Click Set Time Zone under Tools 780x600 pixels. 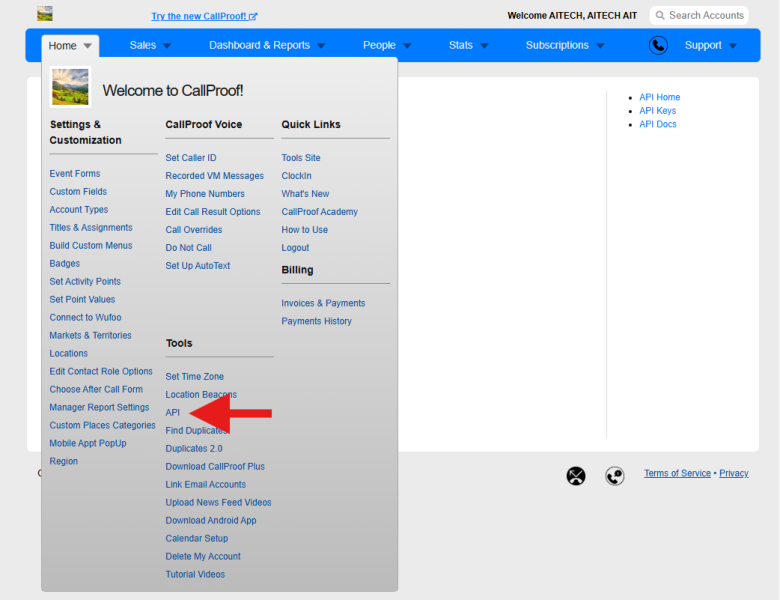point(195,376)
